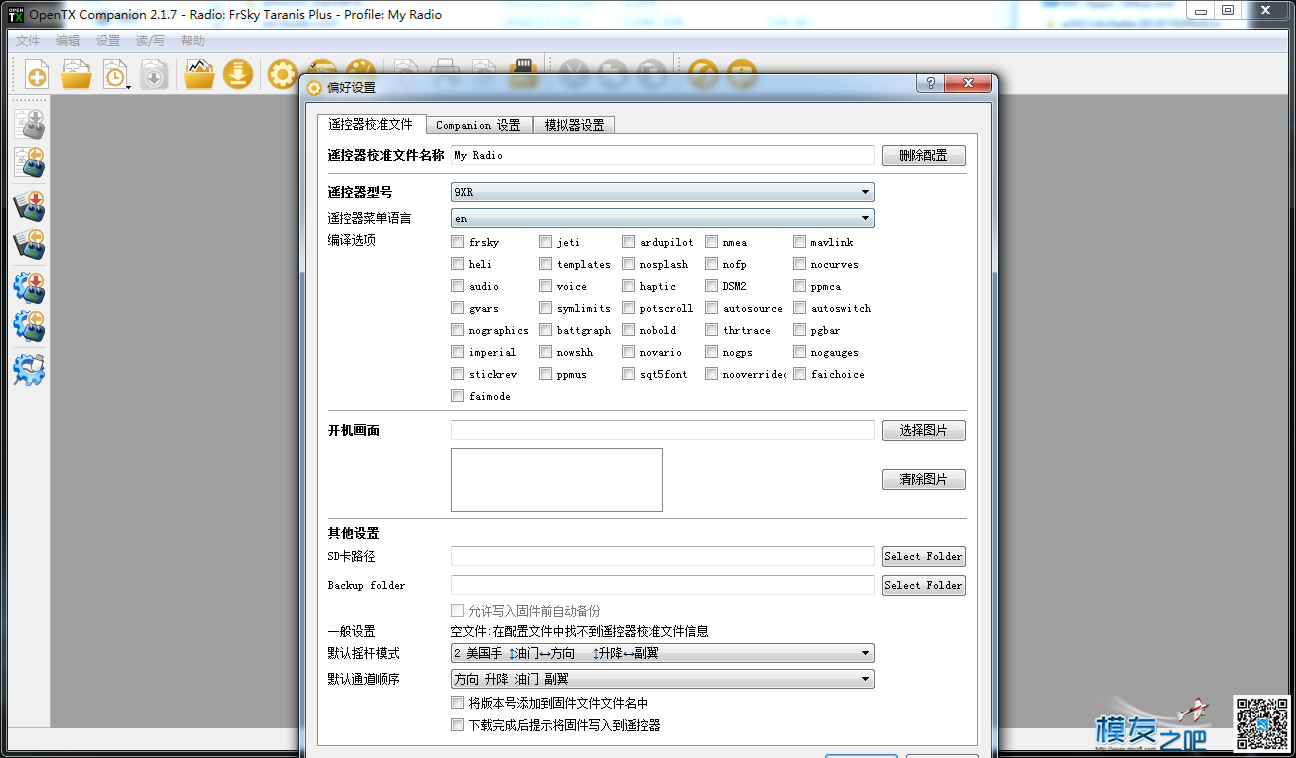Check the templates option
Image resolution: width=1296 pixels, height=758 pixels.
point(545,264)
